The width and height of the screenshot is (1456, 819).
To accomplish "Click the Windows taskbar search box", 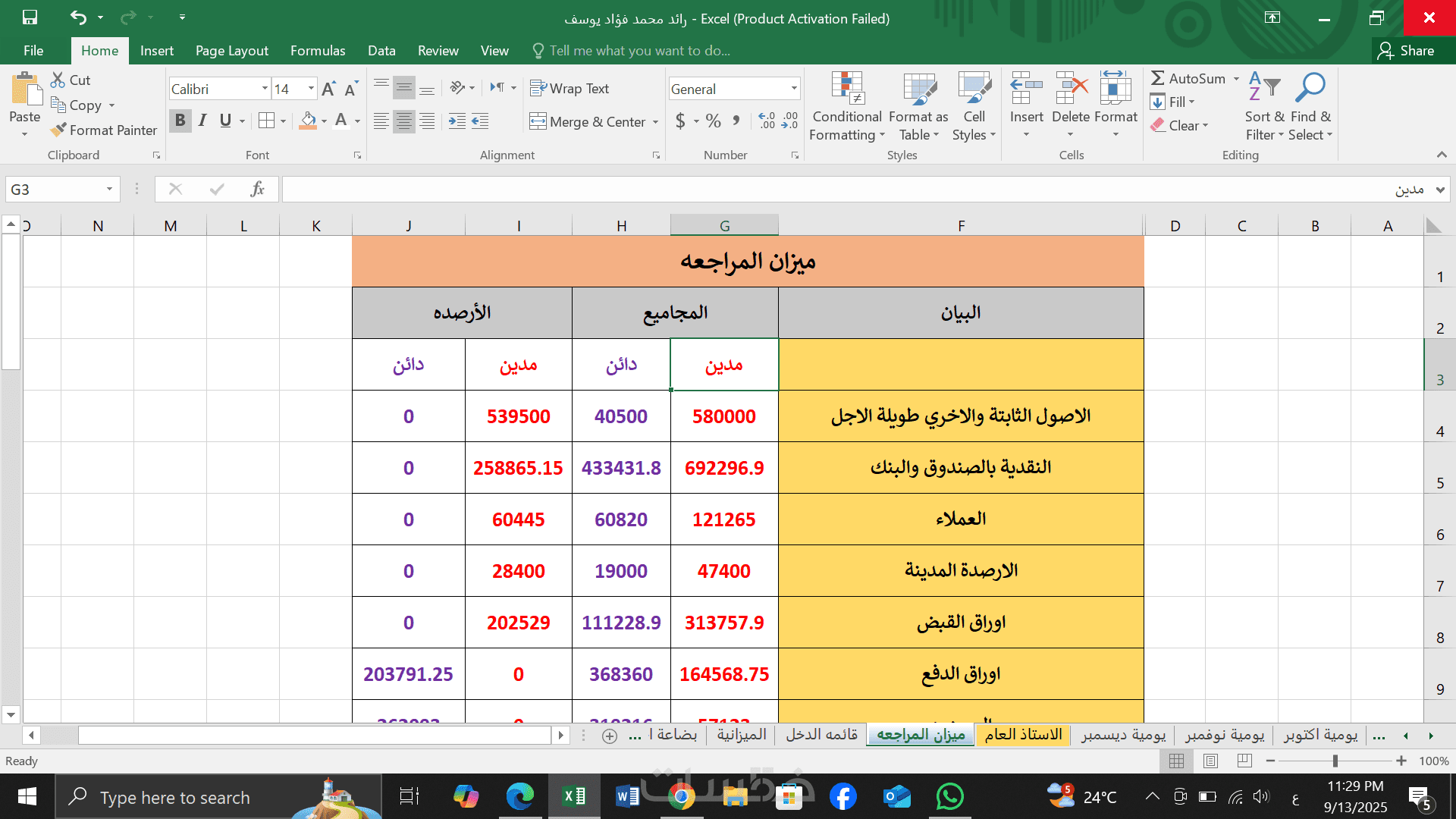I will [x=174, y=798].
